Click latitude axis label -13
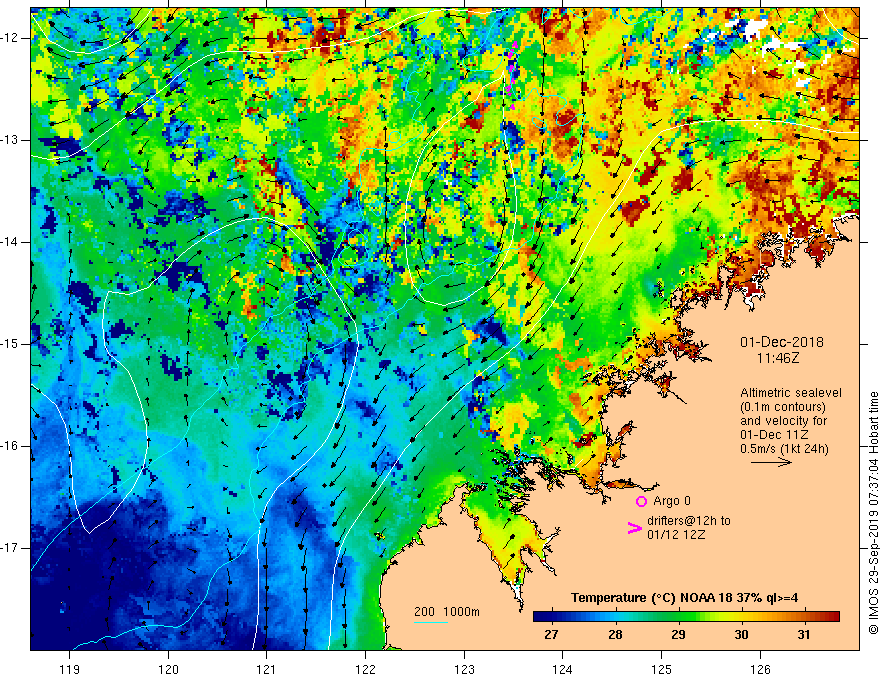The width and height of the screenshot is (880, 680). [10, 140]
